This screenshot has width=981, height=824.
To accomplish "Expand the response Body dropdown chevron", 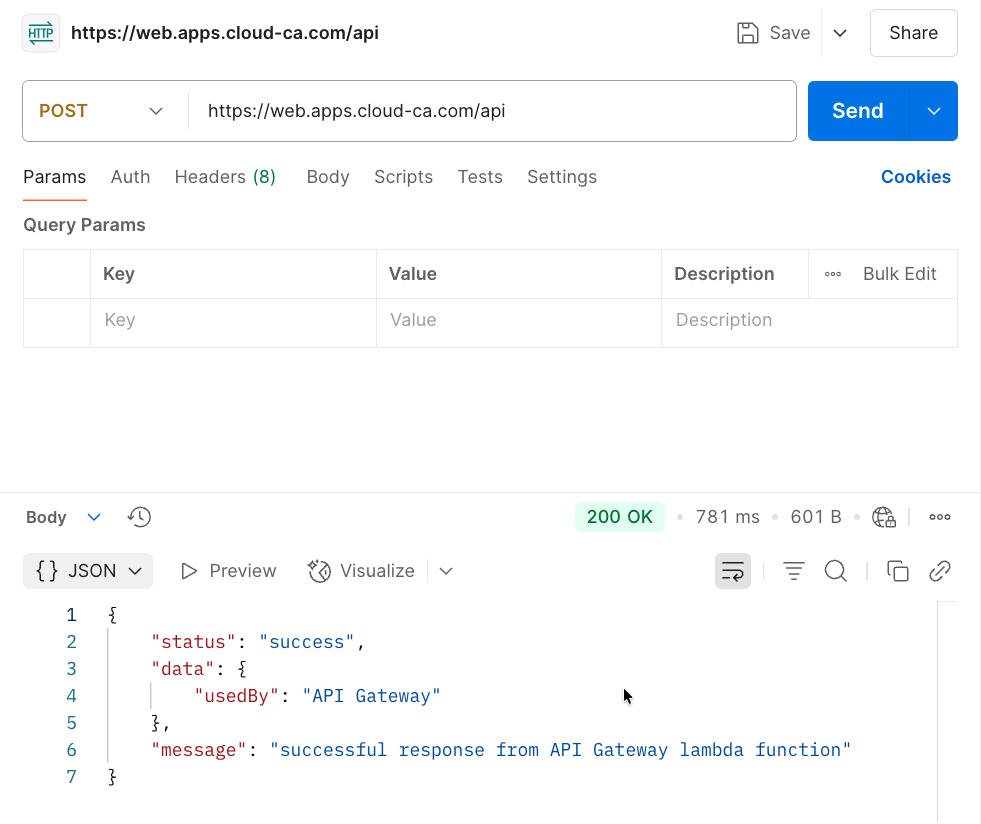I will click(94, 517).
